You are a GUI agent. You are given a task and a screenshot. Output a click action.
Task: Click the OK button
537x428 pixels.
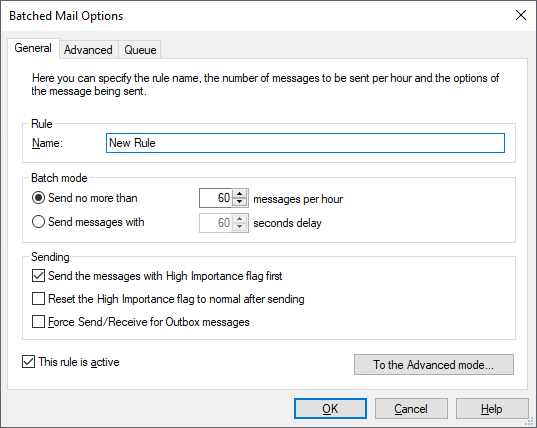tap(330, 408)
